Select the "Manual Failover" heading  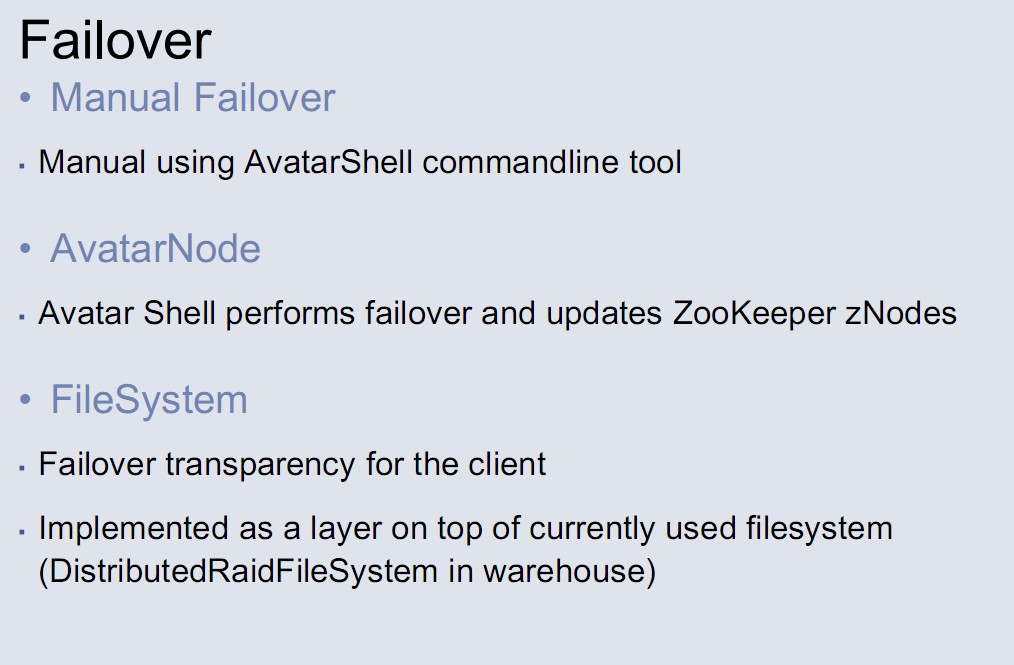[192, 98]
